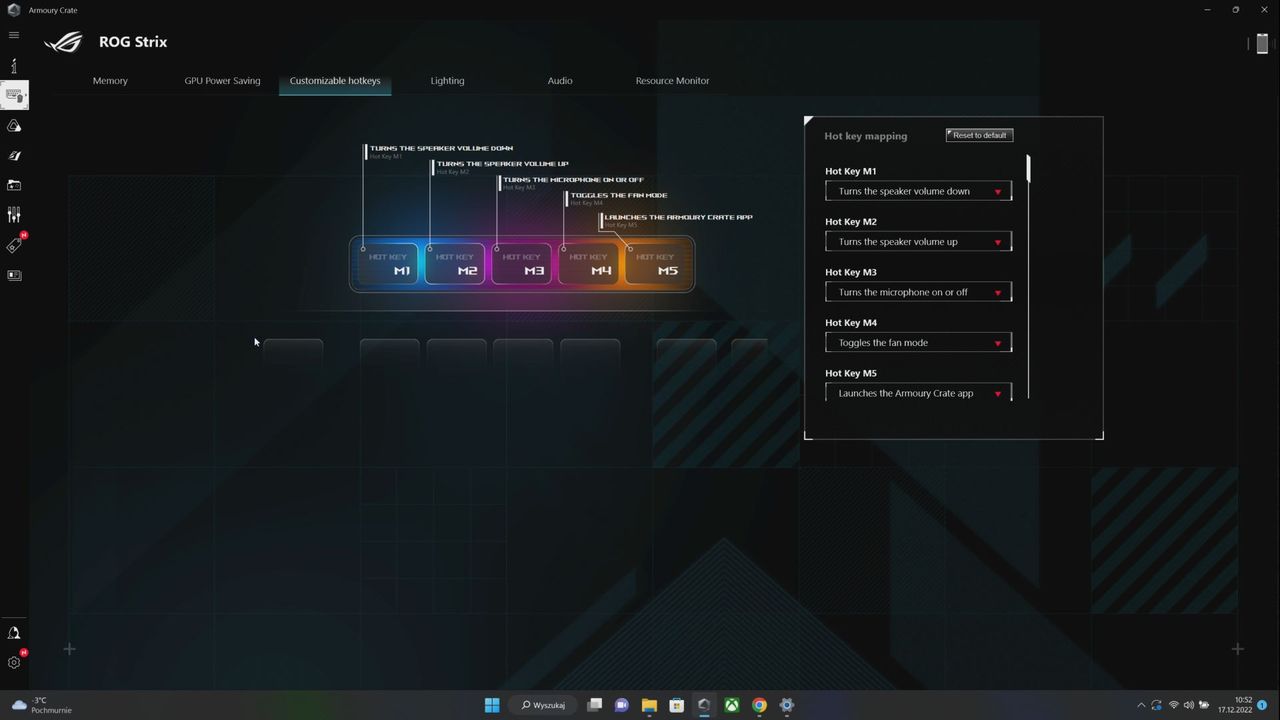
Task: Open the Game Library folder icon
Action: coord(14,185)
